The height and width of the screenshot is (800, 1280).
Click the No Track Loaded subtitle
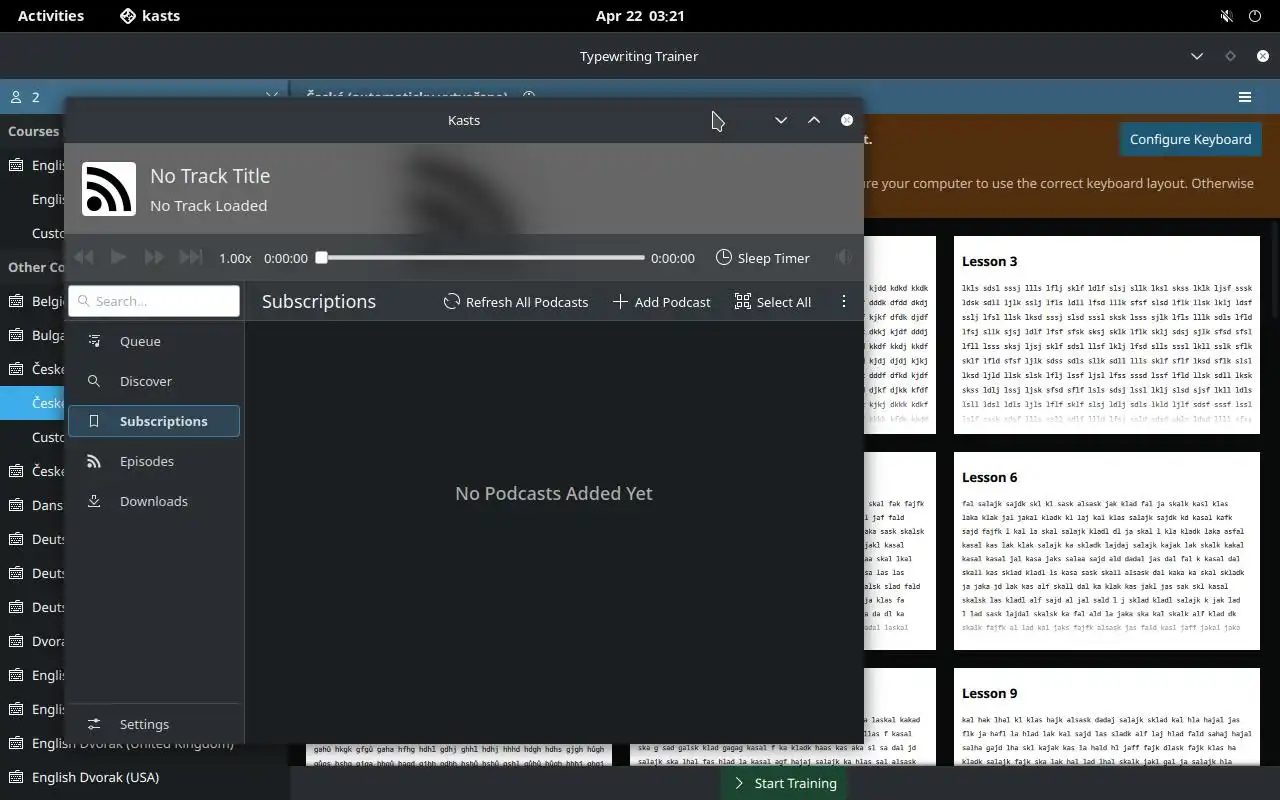208,206
